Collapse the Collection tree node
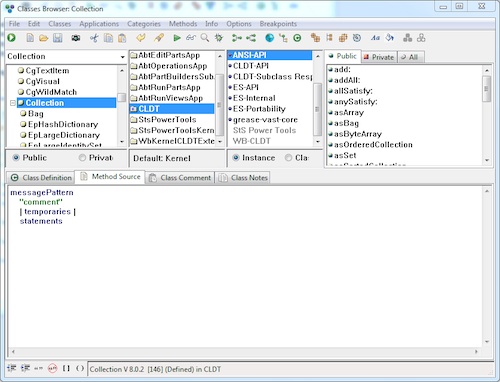Viewport: 500px width, 382px height. (x=12, y=103)
